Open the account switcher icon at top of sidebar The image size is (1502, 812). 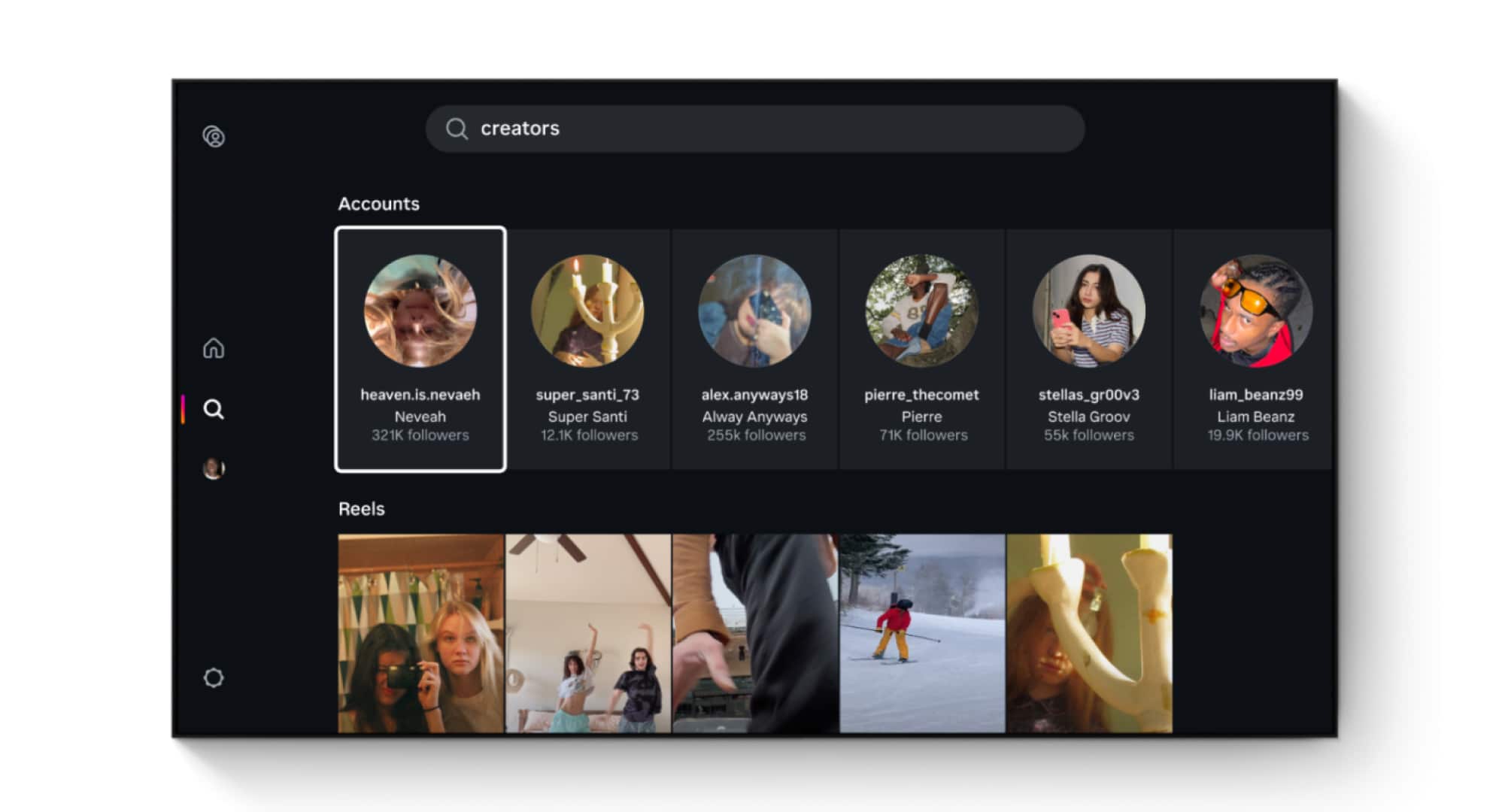coord(214,136)
